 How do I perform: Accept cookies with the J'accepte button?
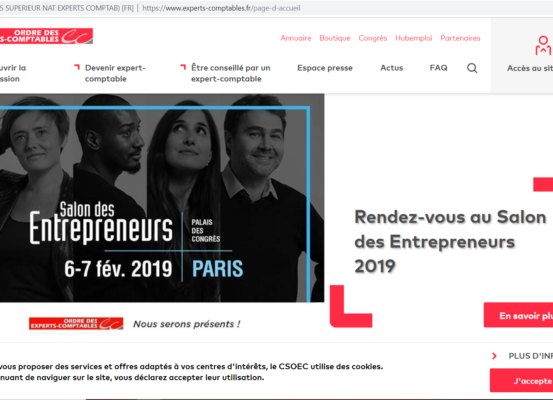[x=522, y=381]
